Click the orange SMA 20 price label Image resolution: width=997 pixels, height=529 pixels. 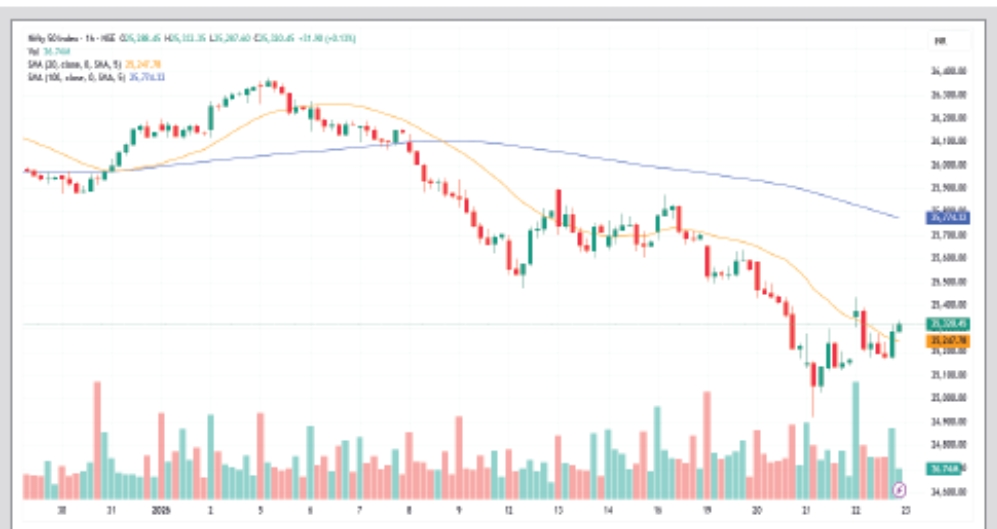pyautogui.click(x=945, y=341)
